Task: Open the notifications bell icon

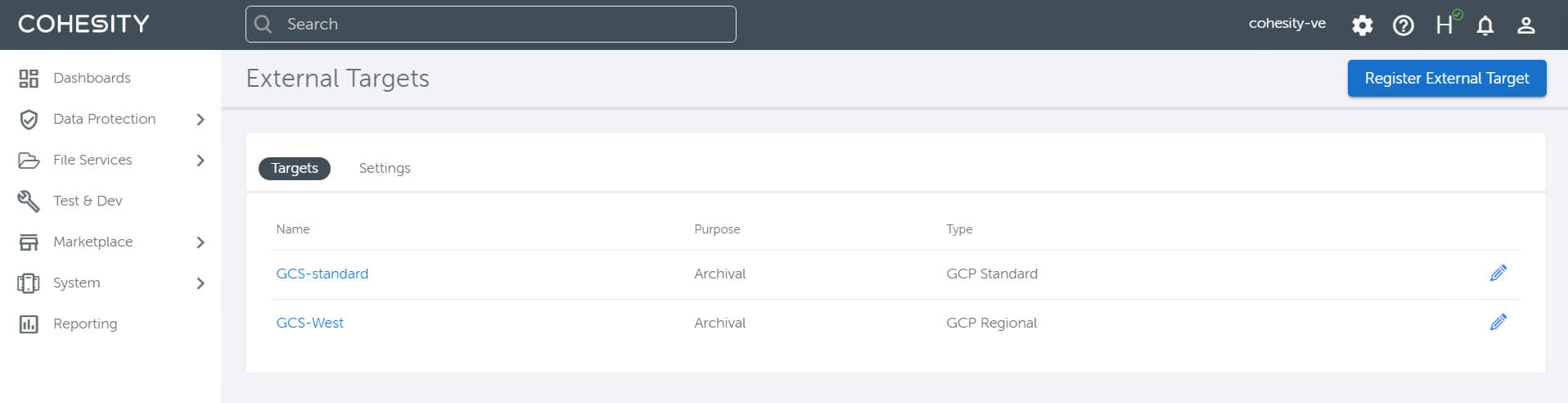Action: pos(1485,25)
